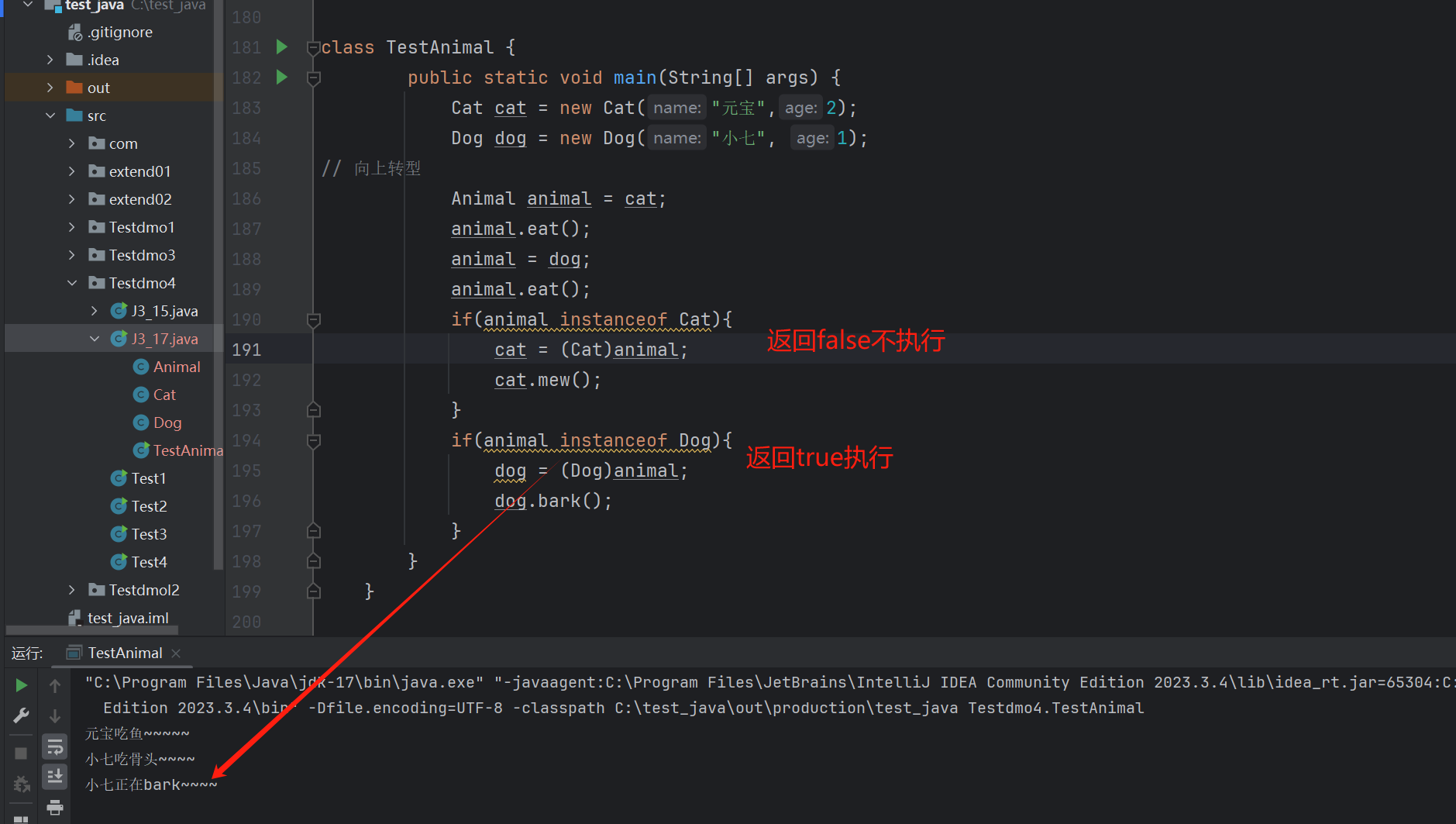1456x824 pixels.
Task: Rerun TestAnimal in the run panel
Action: (x=22, y=685)
